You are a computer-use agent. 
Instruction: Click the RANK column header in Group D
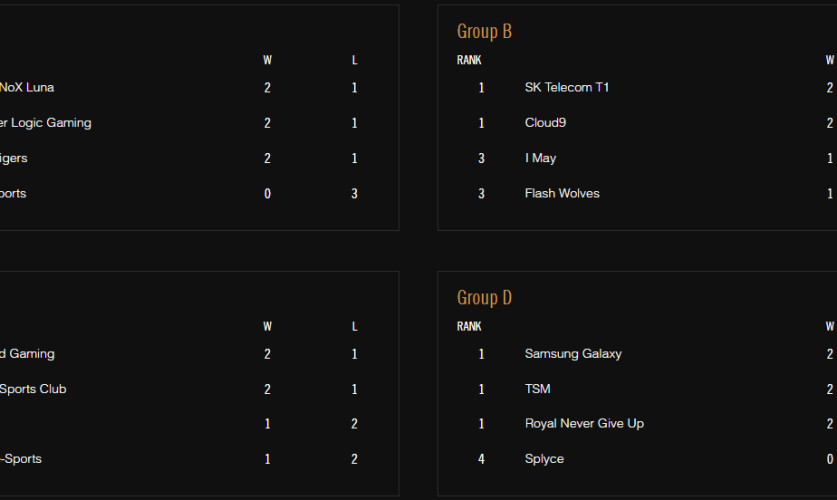pyautogui.click(x=469, y=326)
